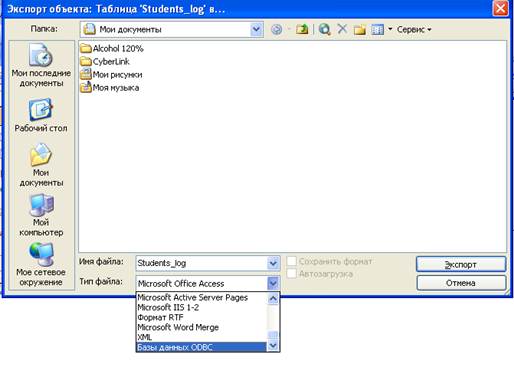Click the Students_log file name field
Viewport: 514px width, 365px height.
[201, 263]
